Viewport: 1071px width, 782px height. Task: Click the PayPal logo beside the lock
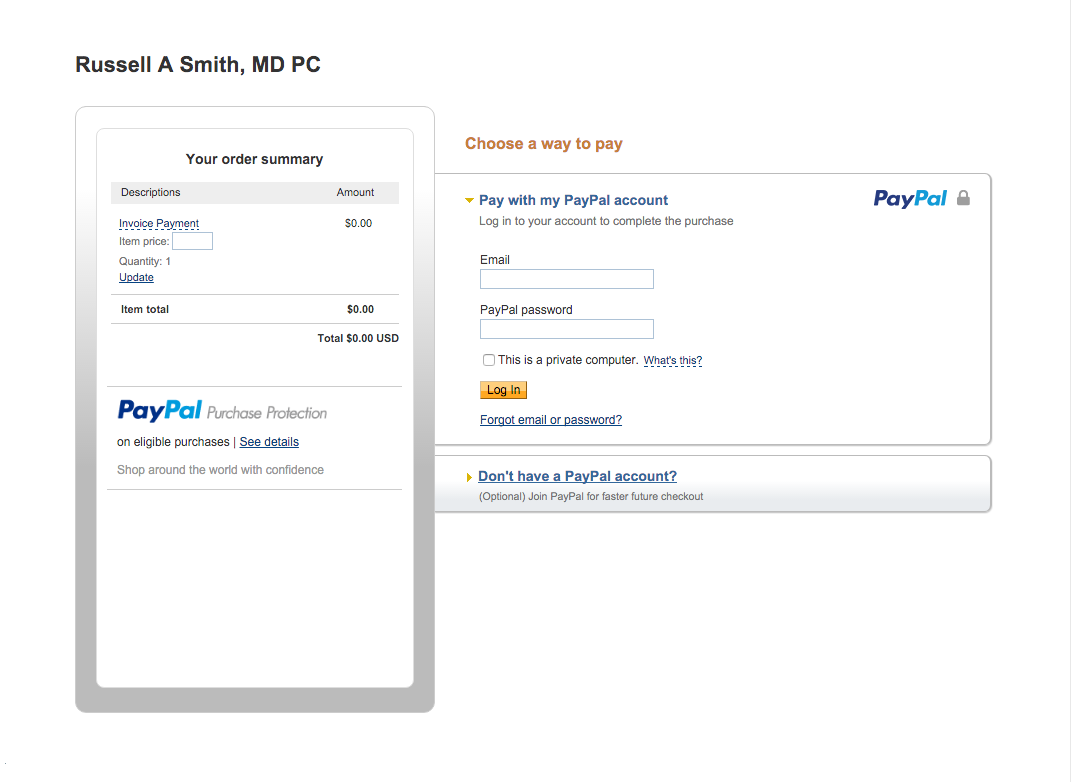[x=910, y=199]
